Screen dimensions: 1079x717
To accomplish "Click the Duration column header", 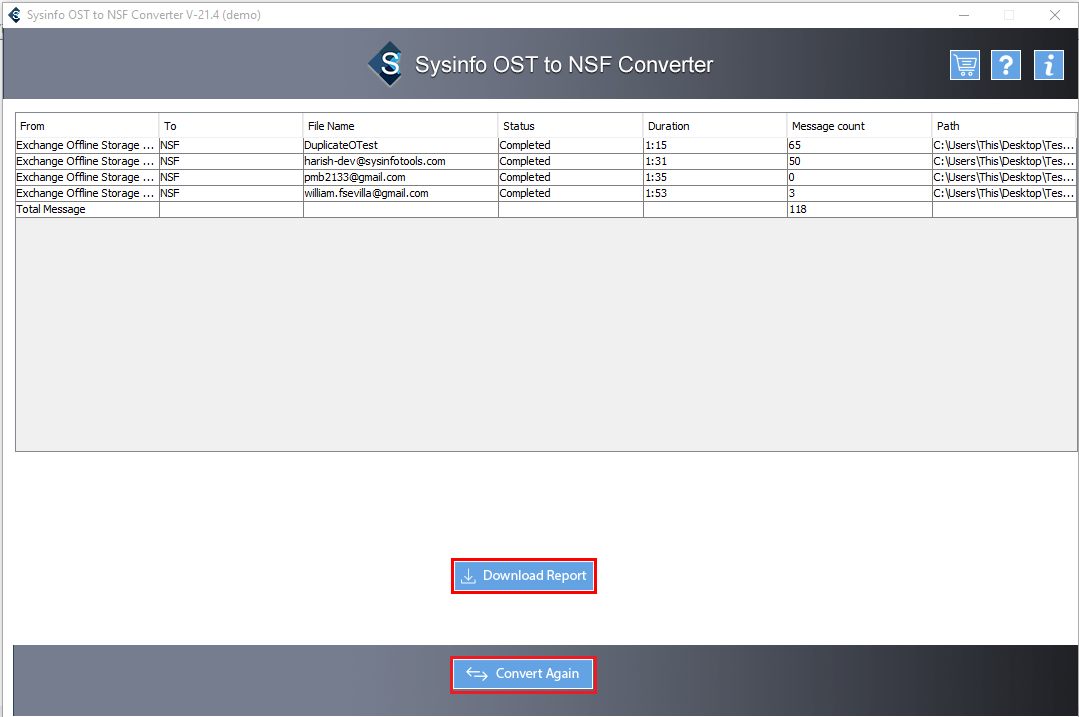I will click(x=714, y=126).
